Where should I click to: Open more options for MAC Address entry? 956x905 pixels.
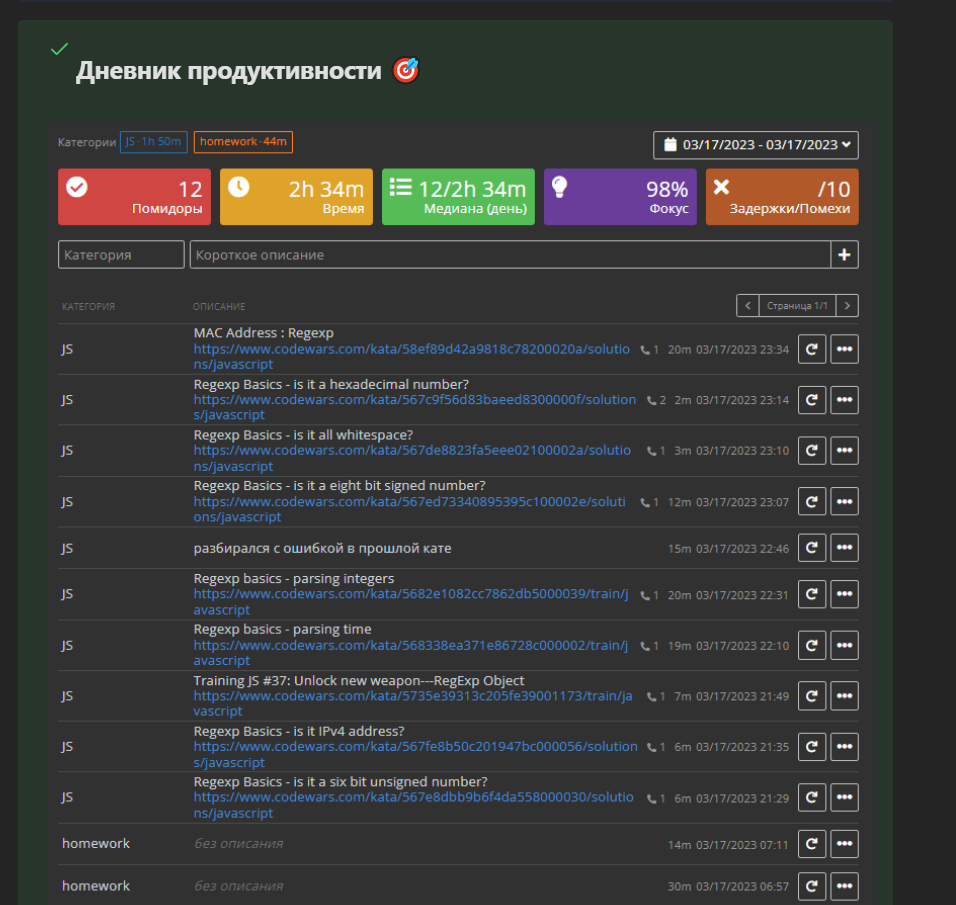pos(845,350)
